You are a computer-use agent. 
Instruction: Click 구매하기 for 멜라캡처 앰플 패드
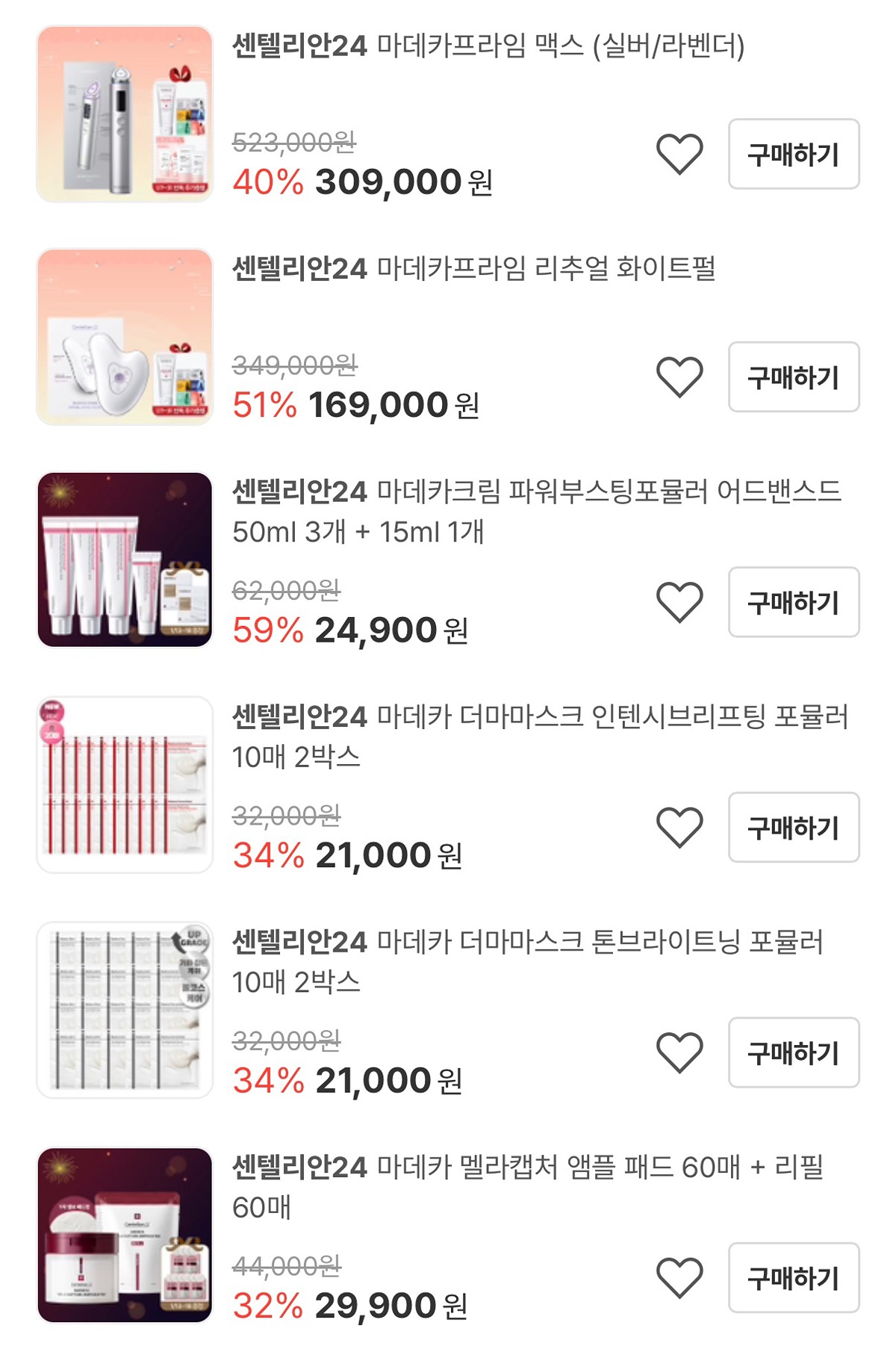pyautogui.click(x=794, y=1277)
